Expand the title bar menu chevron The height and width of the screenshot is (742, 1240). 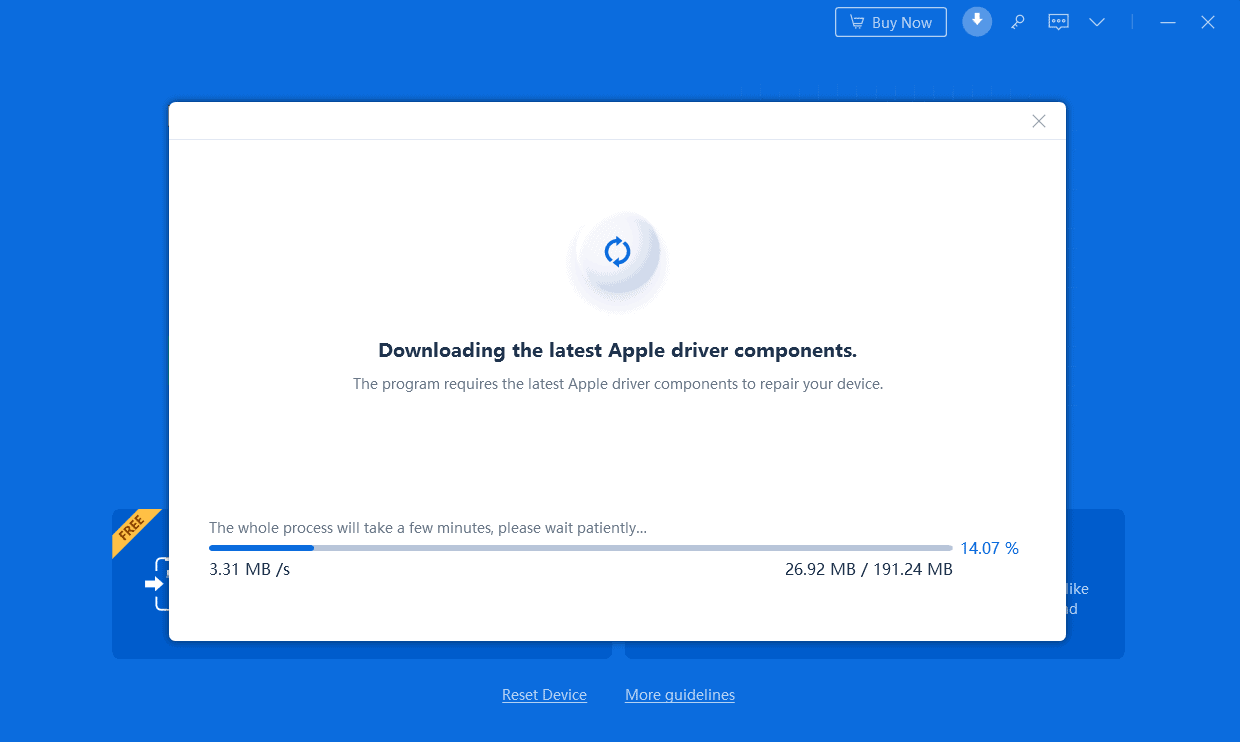tap(1097, 22)
